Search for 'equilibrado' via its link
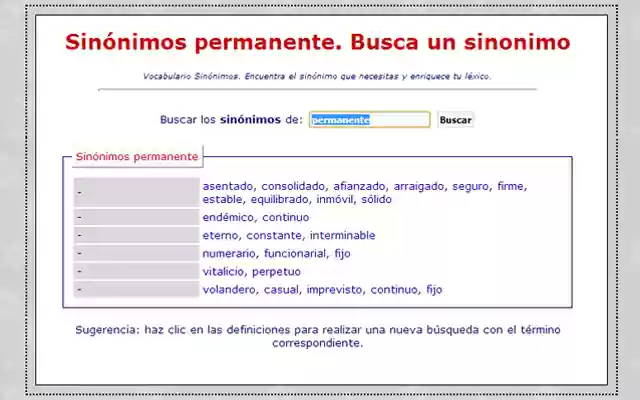The width and height of the screenshot is (640, 400). tap(280, 199)
